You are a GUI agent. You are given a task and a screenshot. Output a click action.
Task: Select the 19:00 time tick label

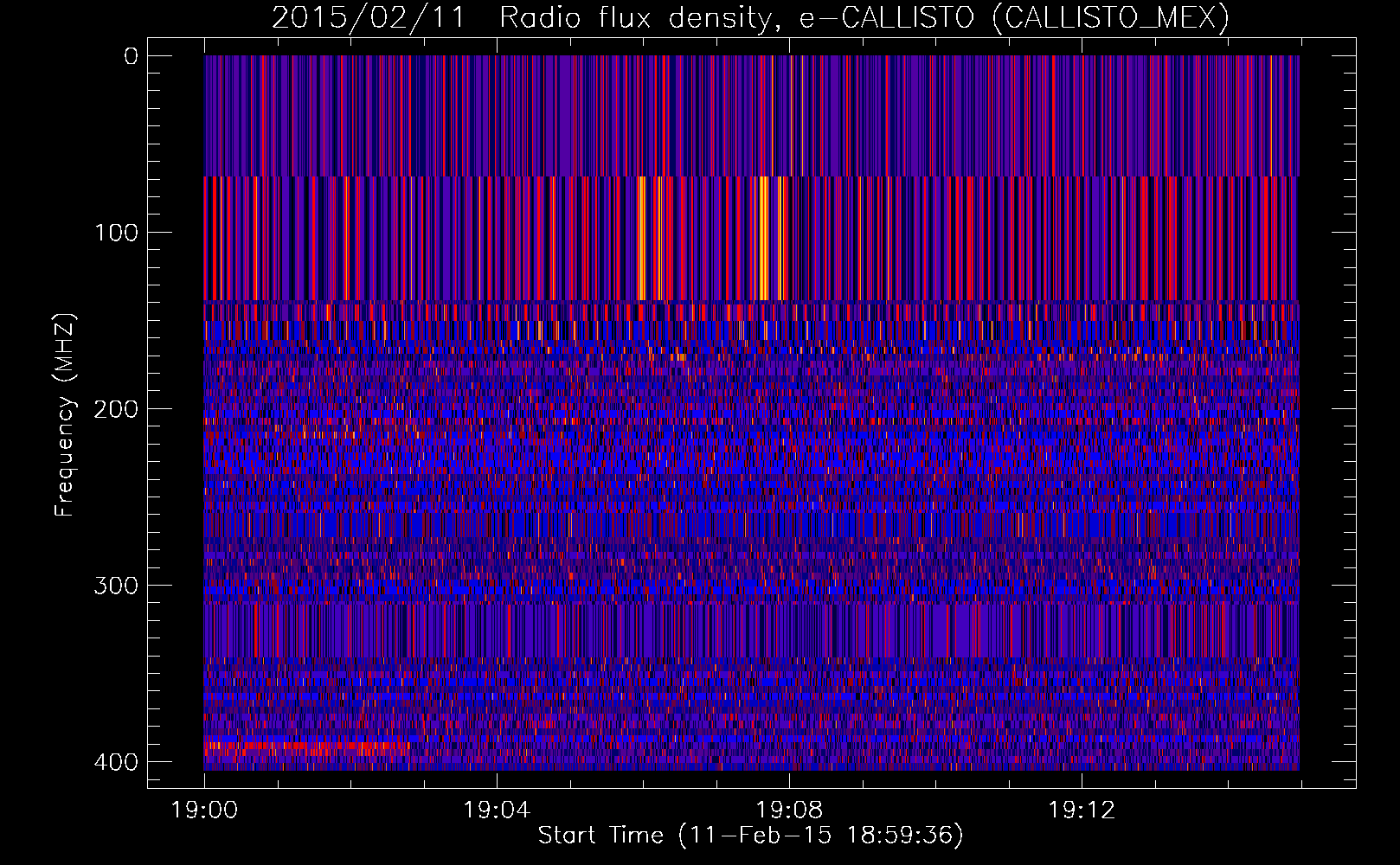coord(204,811)
